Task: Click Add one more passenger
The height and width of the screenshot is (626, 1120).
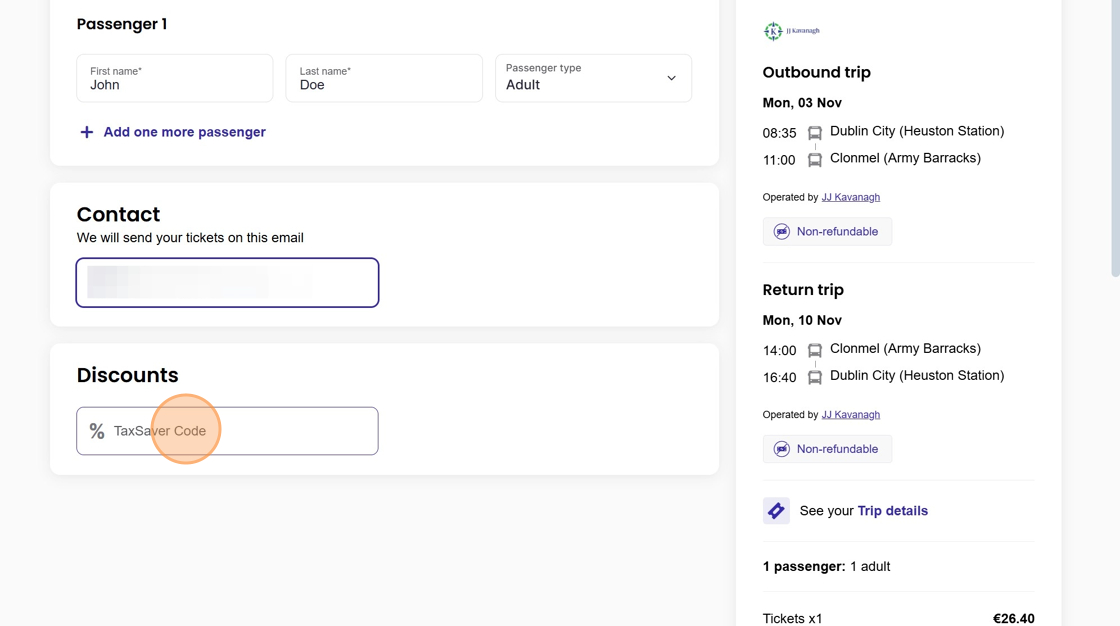Action: coord(184,132)
